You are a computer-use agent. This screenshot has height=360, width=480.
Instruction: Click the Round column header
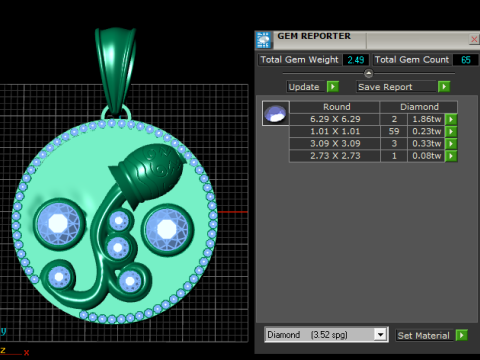pos(335,107)
